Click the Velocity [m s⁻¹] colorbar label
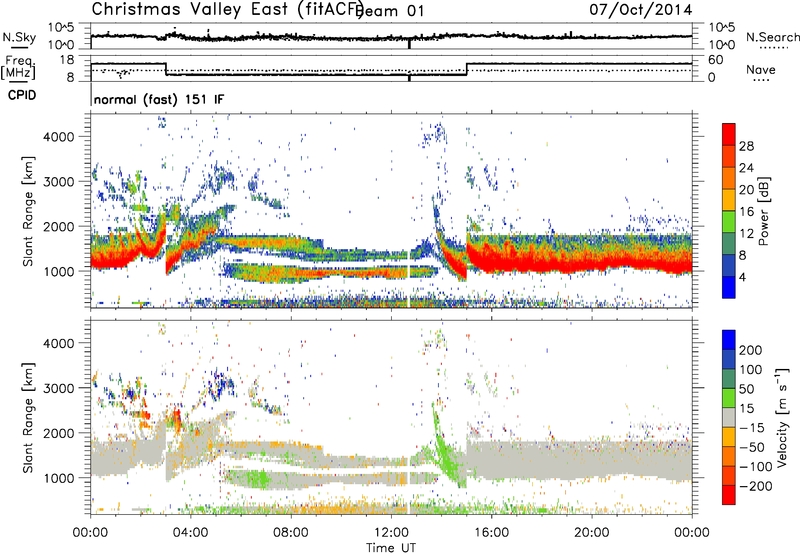Screen dimensions: 800x554 [781, 417]
